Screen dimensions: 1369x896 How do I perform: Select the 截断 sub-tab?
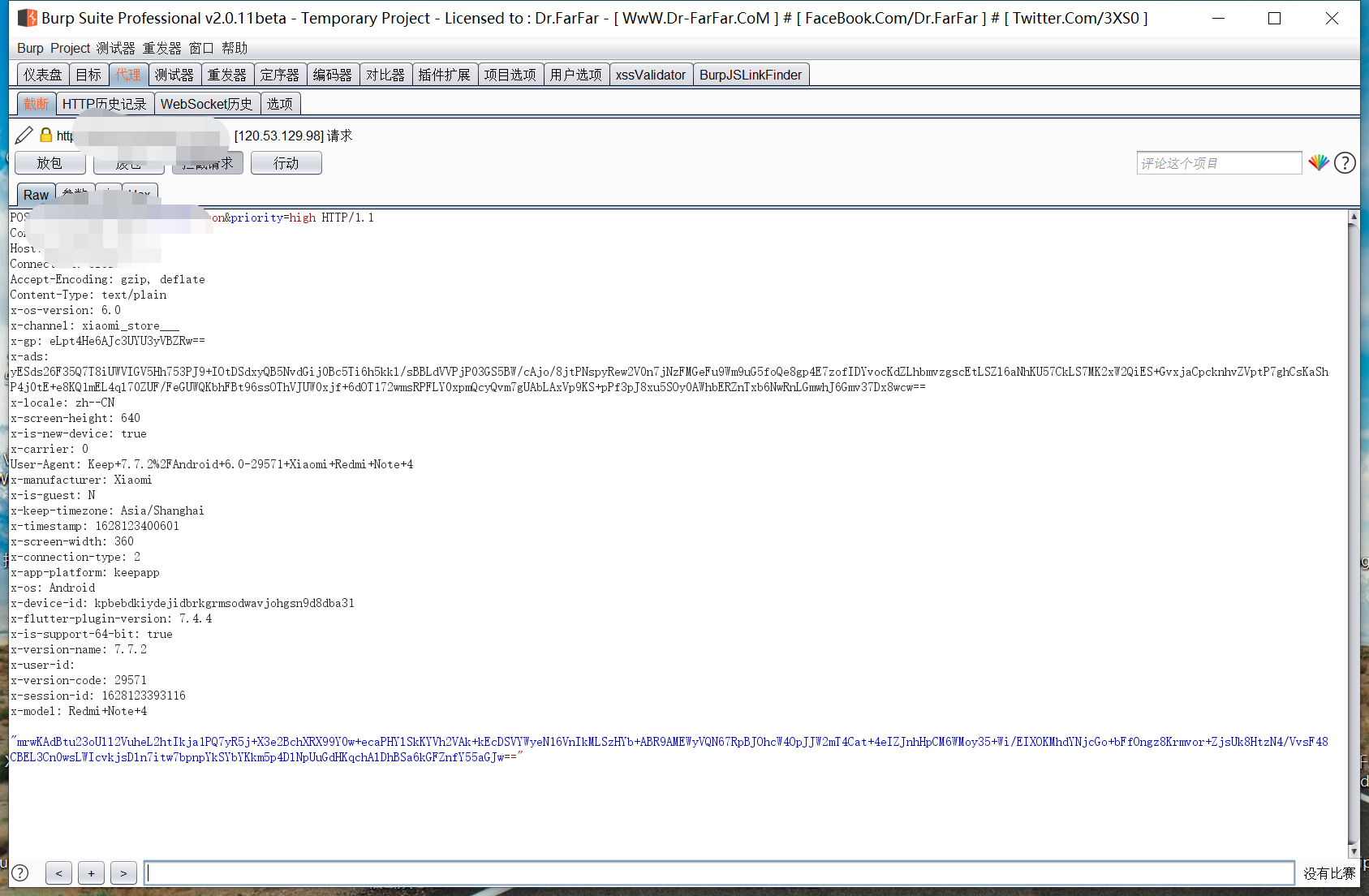tap(37, 104)
